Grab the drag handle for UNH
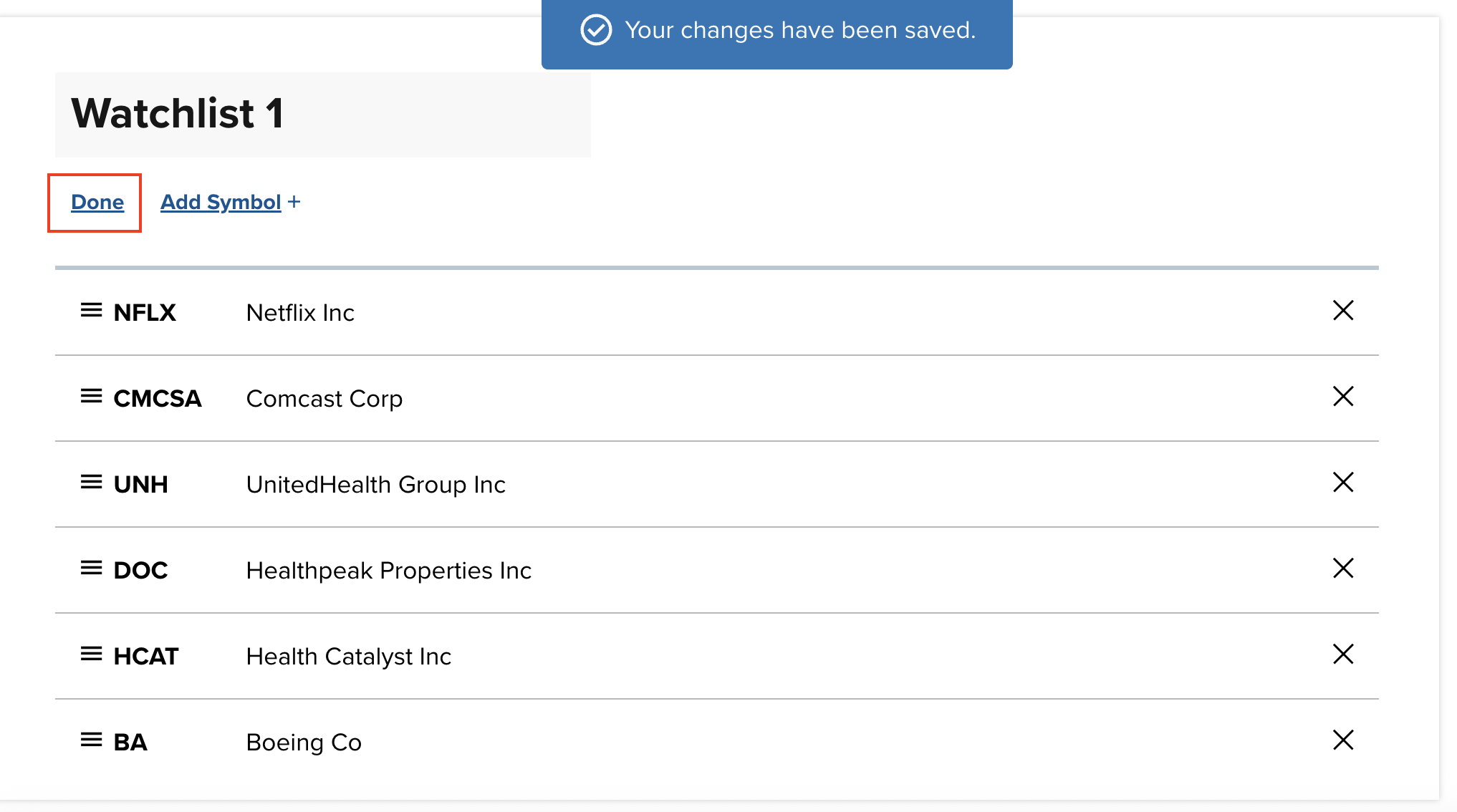Image resolution: width=1457 pixels, height=812 pixels. 91,482
